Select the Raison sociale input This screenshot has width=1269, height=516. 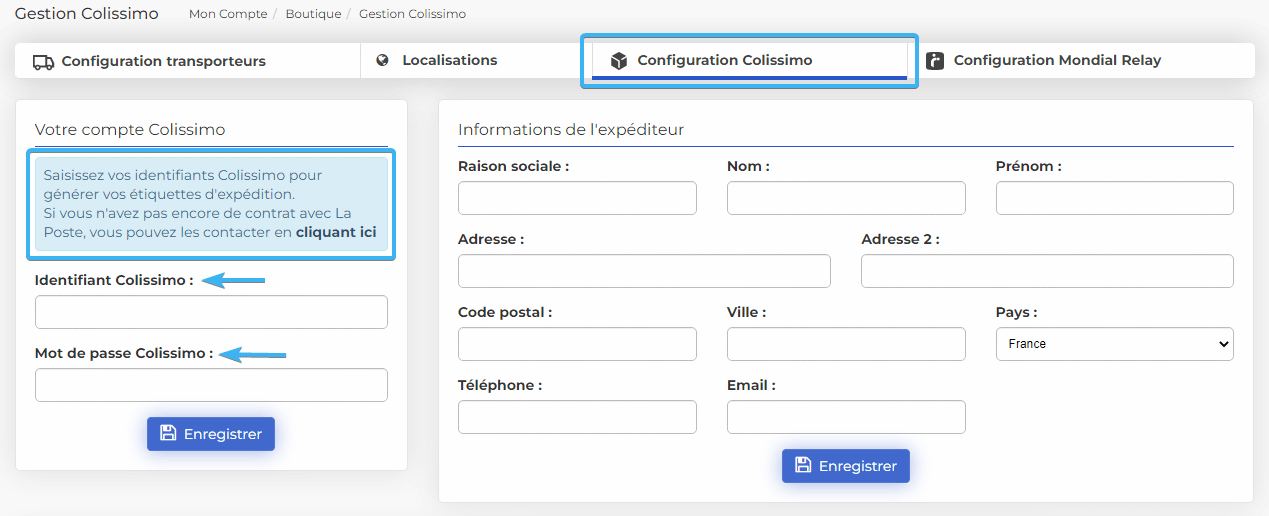pos(577,198)
